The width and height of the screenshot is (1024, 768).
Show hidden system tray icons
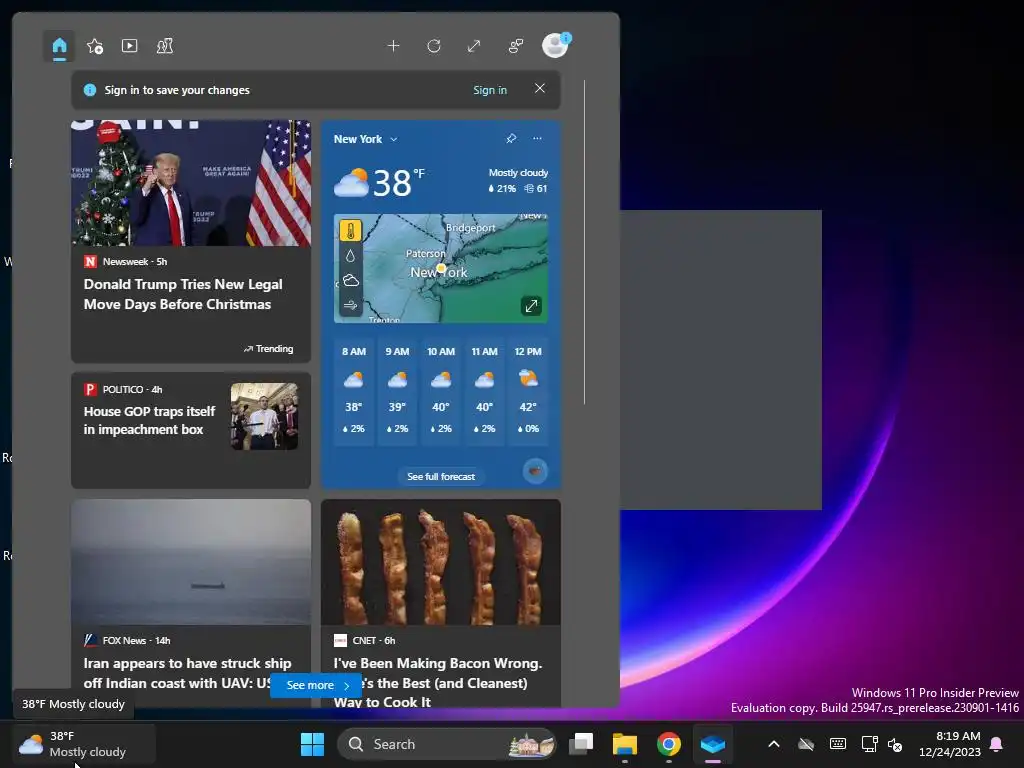pyautogui.click(x=774, y=744)
